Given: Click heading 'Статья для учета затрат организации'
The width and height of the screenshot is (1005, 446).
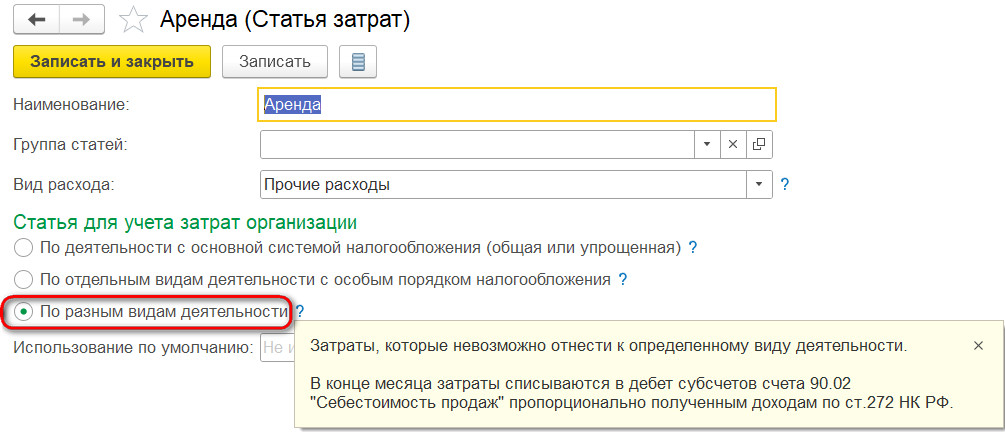Looking at the screenshot, I should [185, 222].
